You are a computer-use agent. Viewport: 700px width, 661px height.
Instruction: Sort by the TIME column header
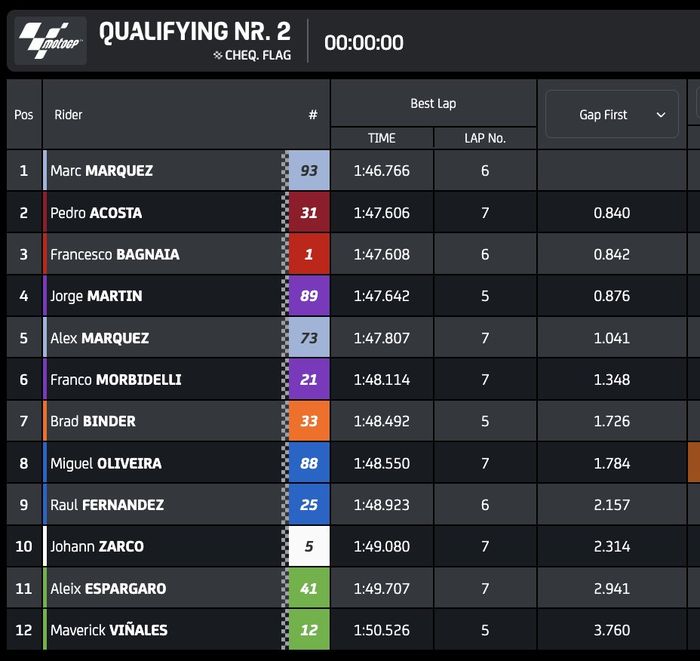coord(382,138)
